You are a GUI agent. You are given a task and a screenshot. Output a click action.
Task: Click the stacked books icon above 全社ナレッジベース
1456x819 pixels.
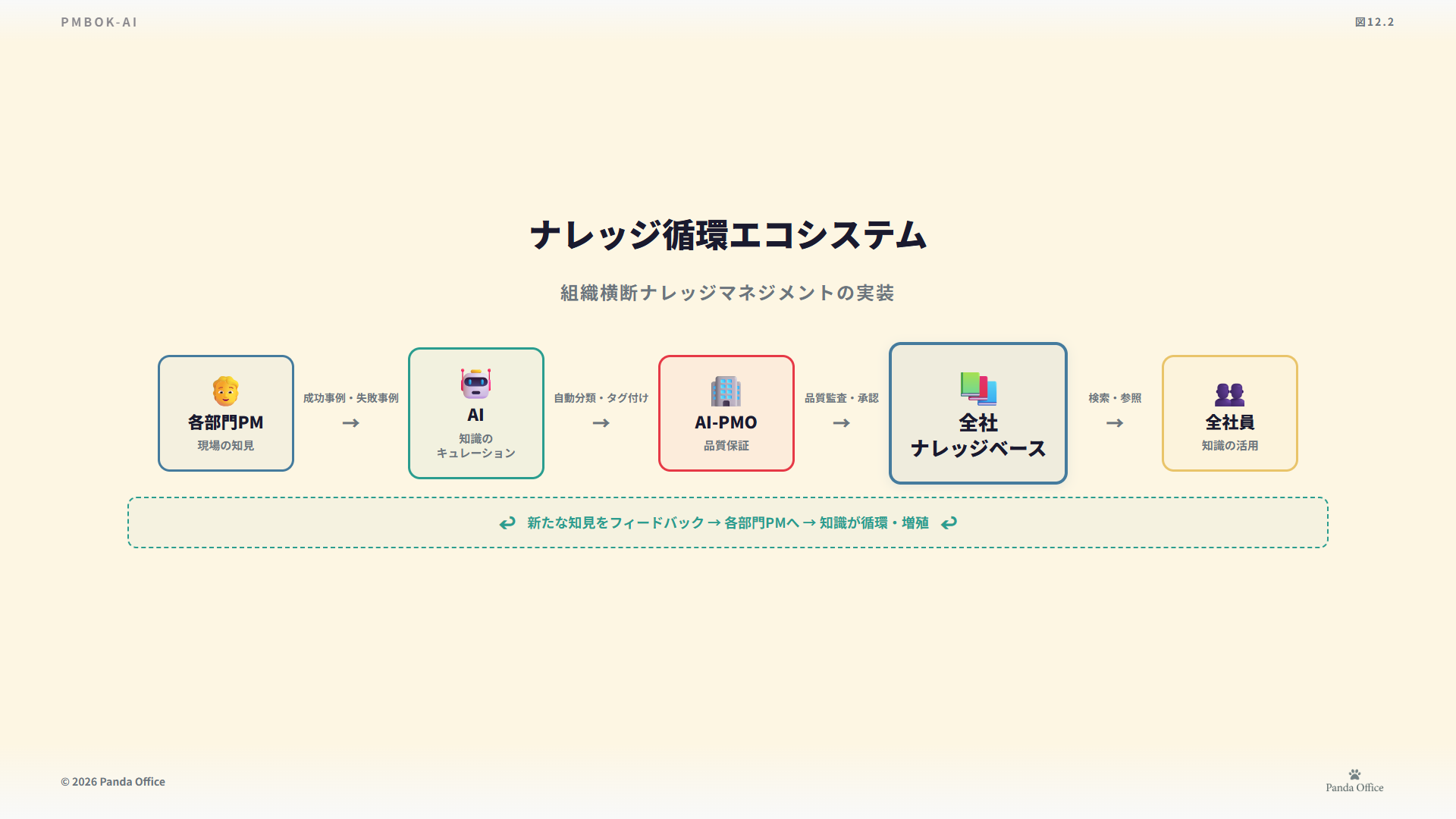click(x=978, y=388)
